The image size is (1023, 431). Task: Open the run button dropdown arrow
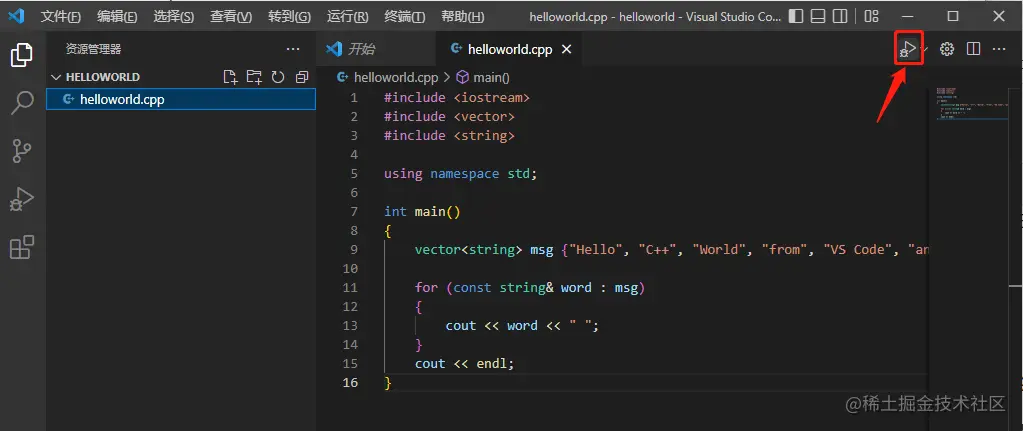click(925, 49)
